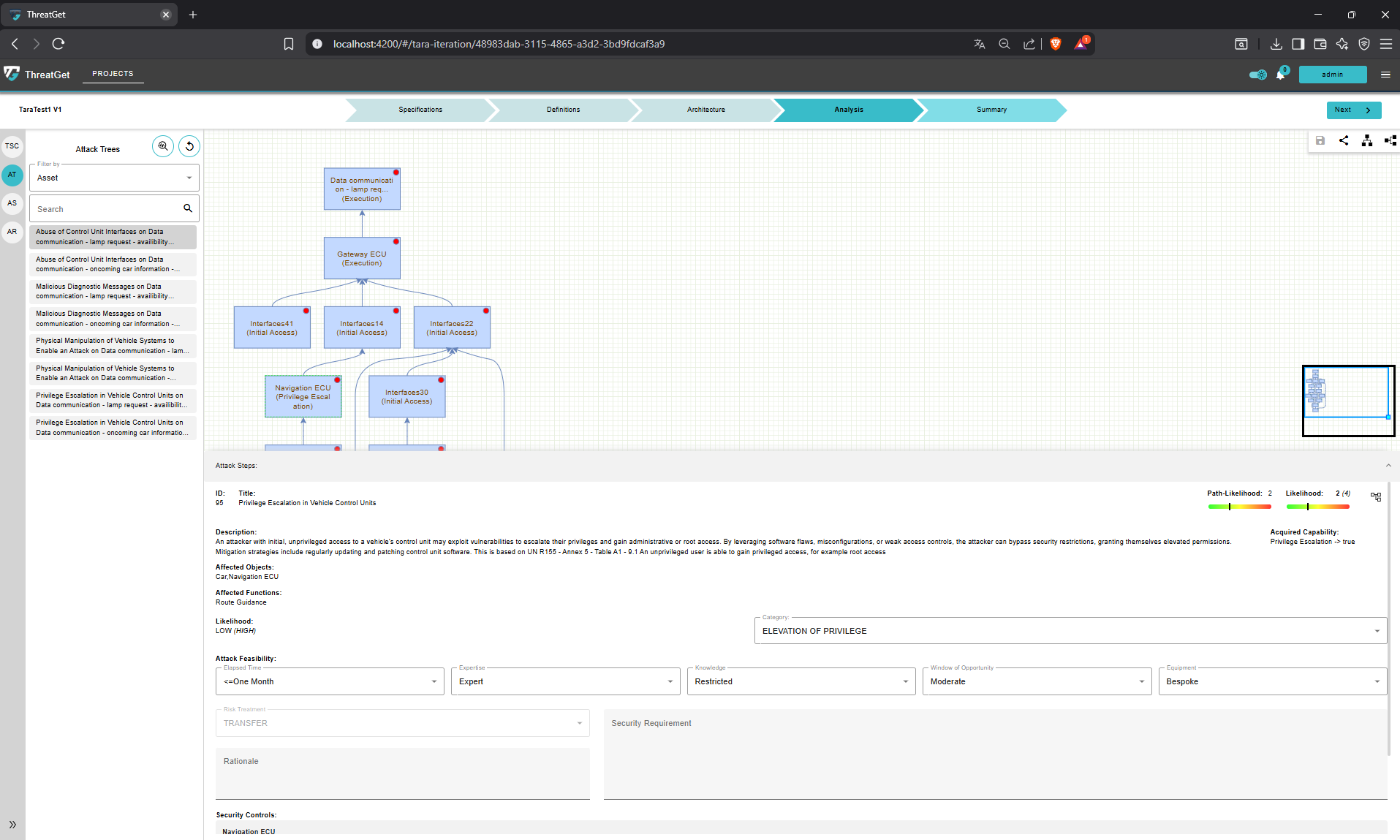Open the hamburger menu in app header
The image size is (1400, 840).
[1385, 75]
